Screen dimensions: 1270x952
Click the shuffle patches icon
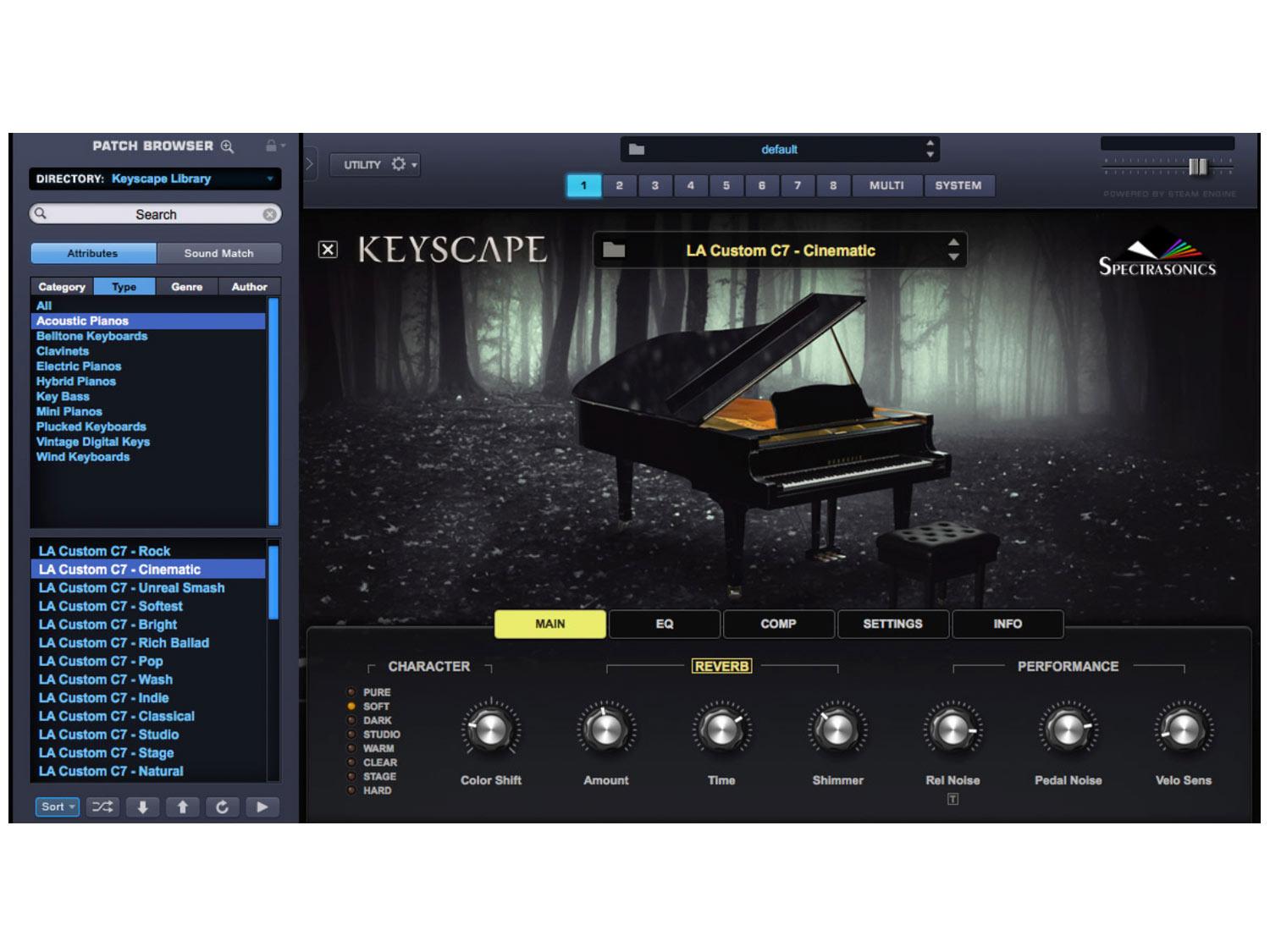(x=102, y=807)
